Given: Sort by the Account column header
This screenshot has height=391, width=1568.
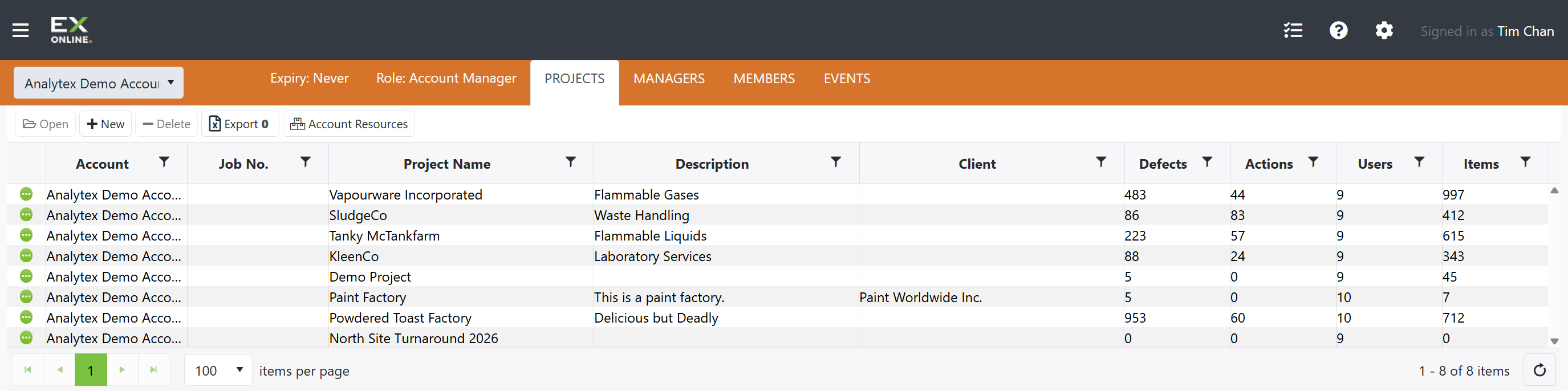Looking at the screenshot, I should [102, 164].
